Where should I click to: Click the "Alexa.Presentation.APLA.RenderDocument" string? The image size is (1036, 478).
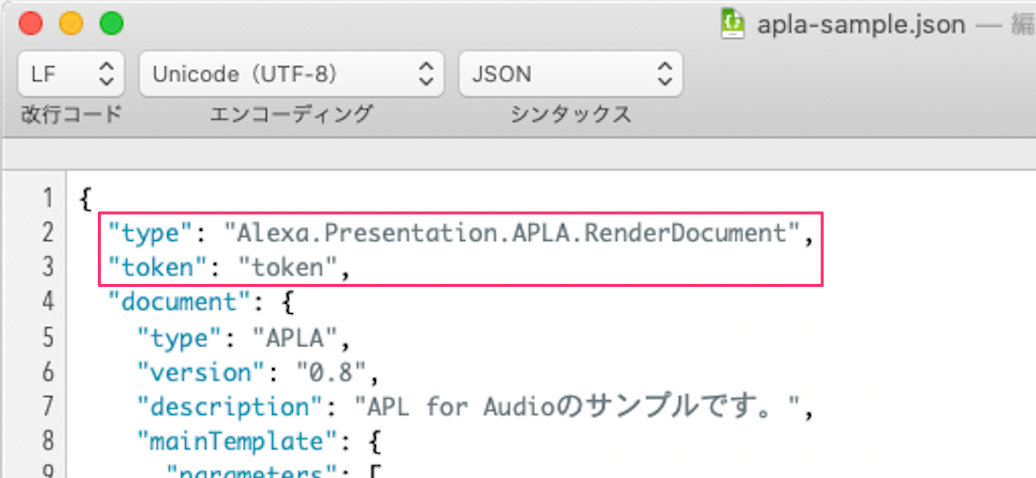(513, 233)
